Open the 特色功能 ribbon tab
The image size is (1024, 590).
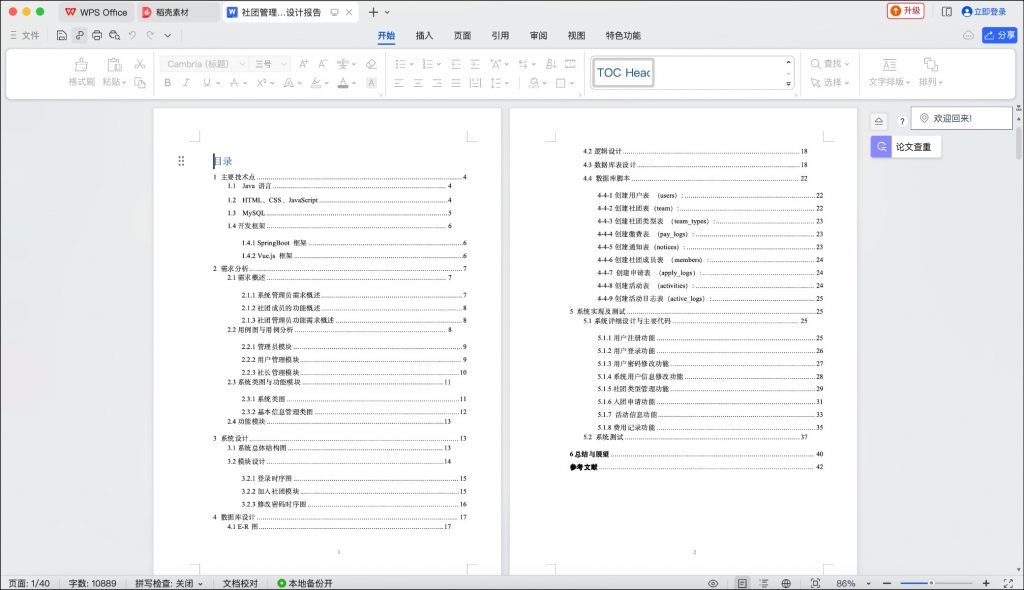click(x=621, y=35)
